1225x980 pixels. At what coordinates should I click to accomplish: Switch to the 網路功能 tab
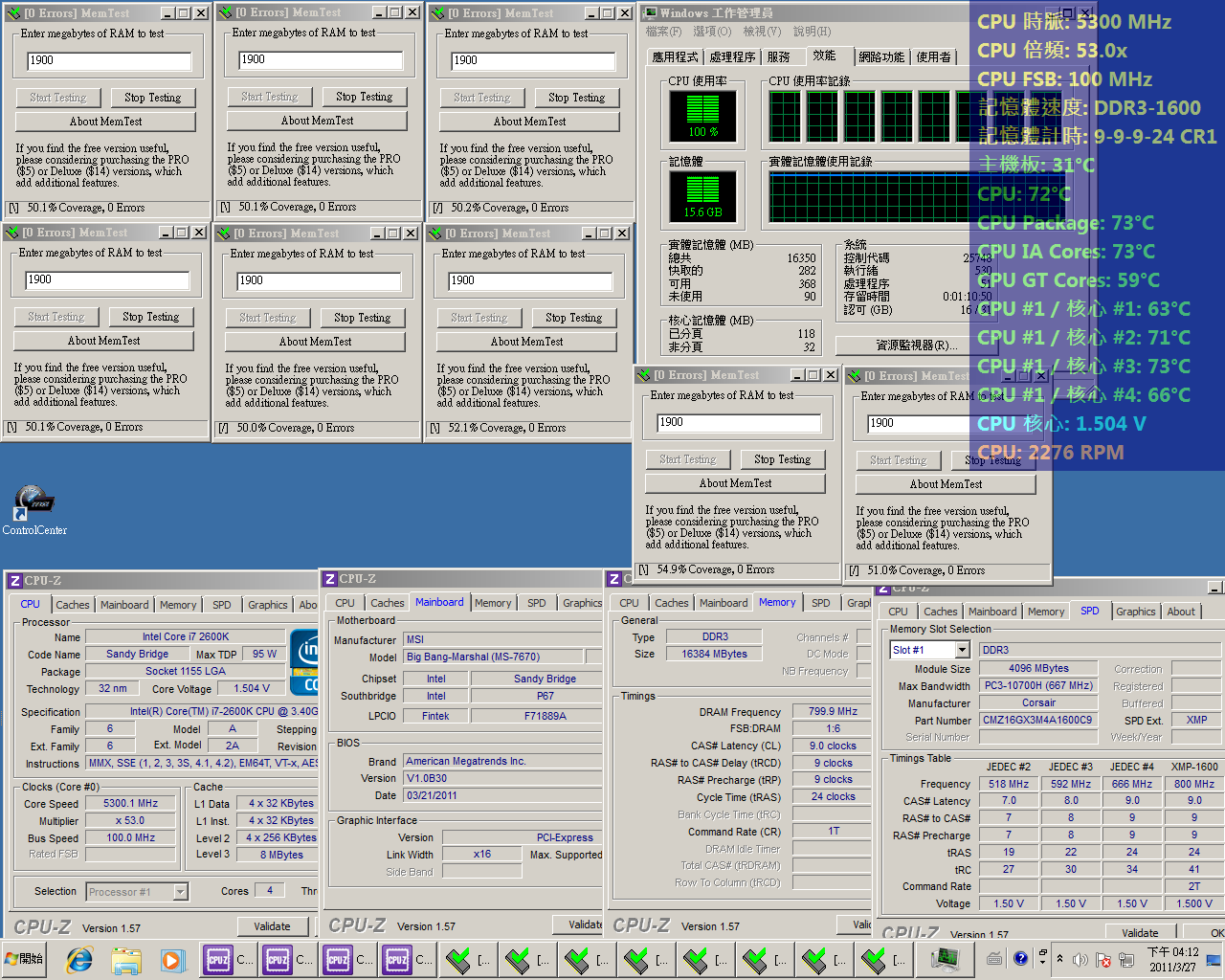(x=881, y=57)
